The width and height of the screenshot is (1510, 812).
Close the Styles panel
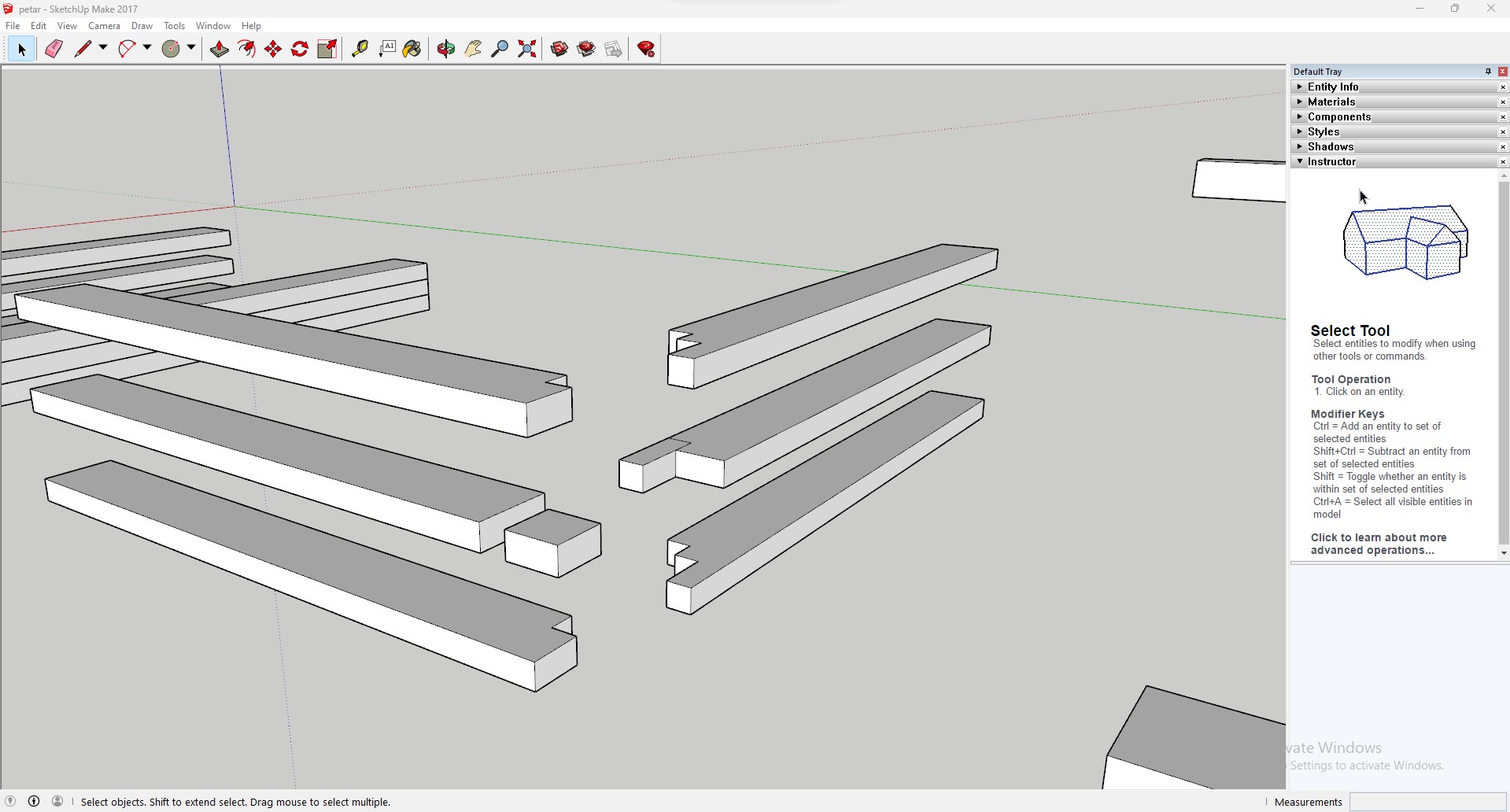pyautogui.click(x=1503, y=132)
